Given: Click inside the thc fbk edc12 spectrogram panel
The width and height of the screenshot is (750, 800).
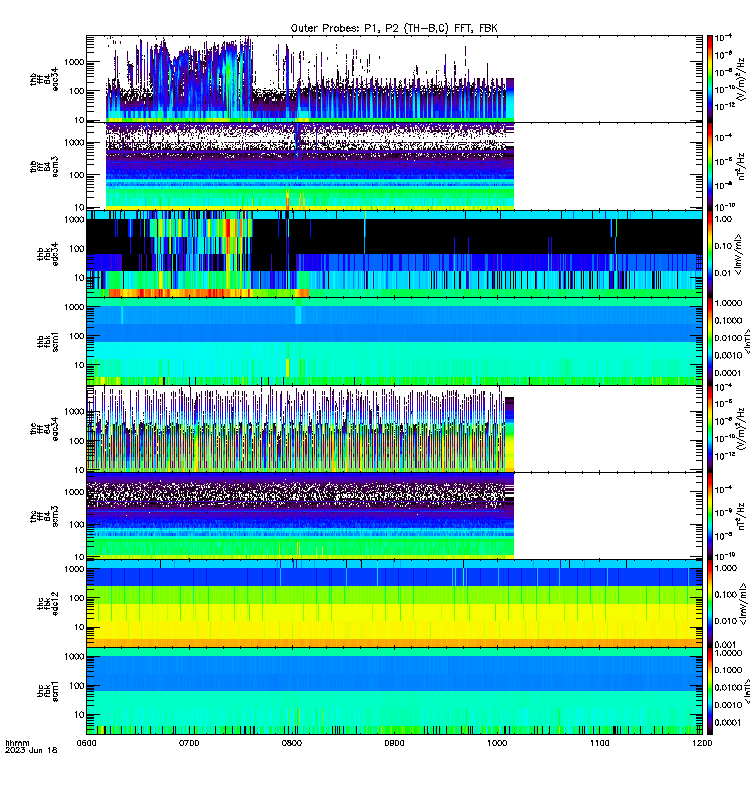Looking at the screenshot, I should point(394,604).
